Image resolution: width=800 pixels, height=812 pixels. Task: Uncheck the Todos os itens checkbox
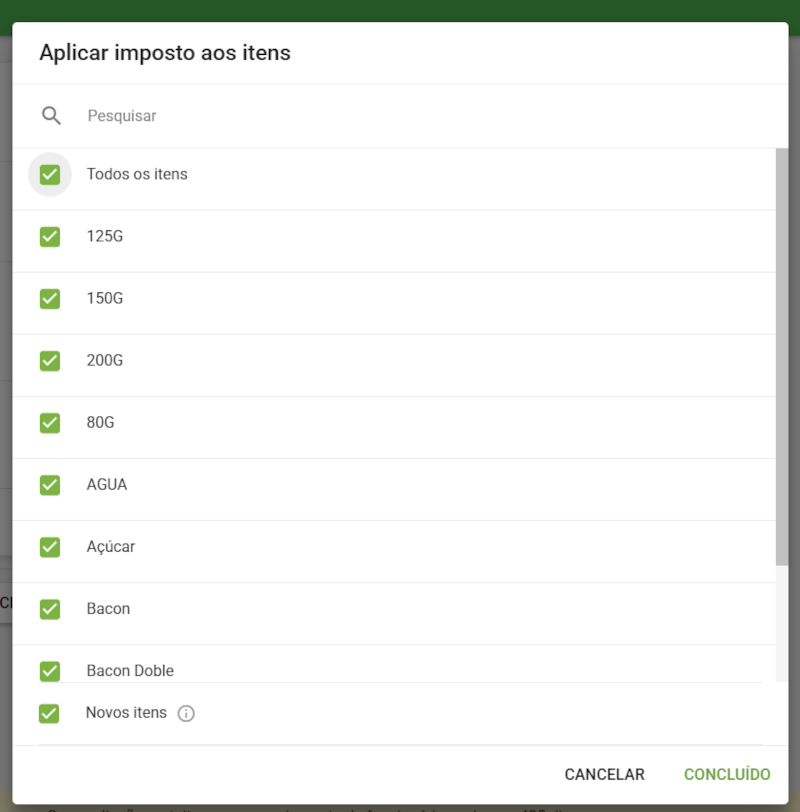tap(50, 174)
